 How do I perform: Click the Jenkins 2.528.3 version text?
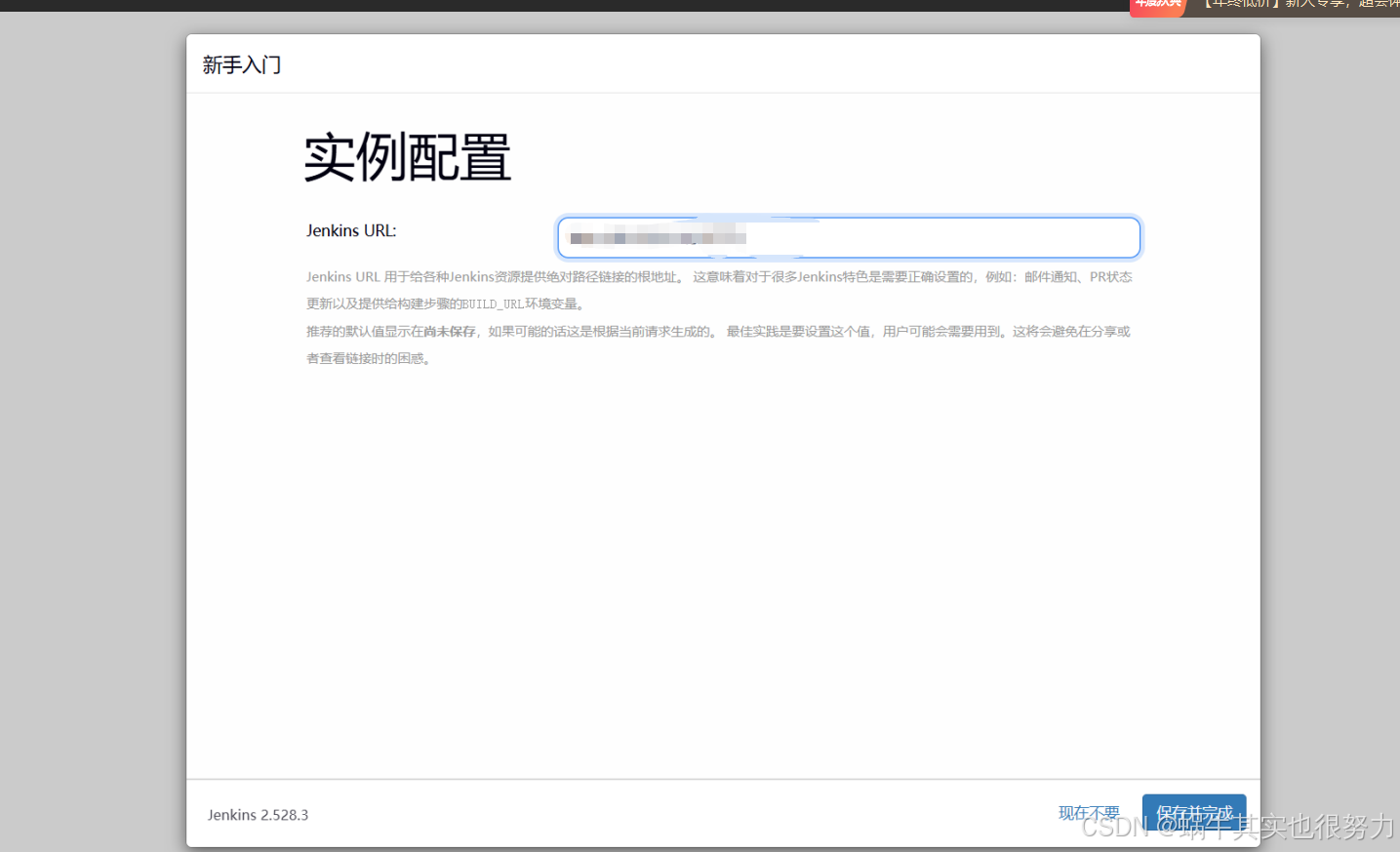point(258,815)
